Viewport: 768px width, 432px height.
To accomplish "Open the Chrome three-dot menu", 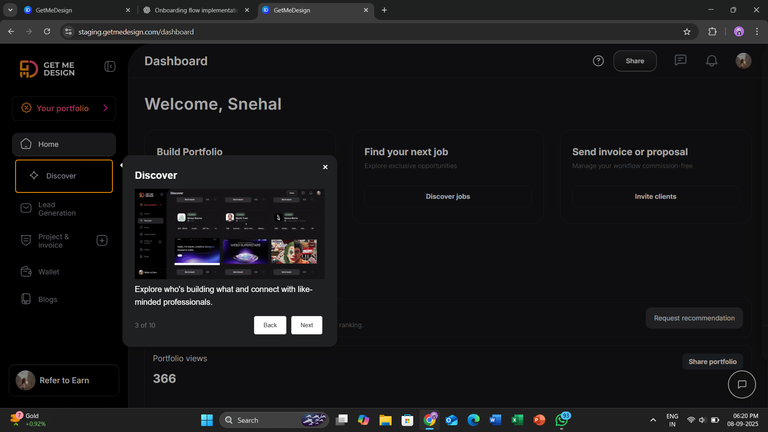I will (x=757, y=31).
